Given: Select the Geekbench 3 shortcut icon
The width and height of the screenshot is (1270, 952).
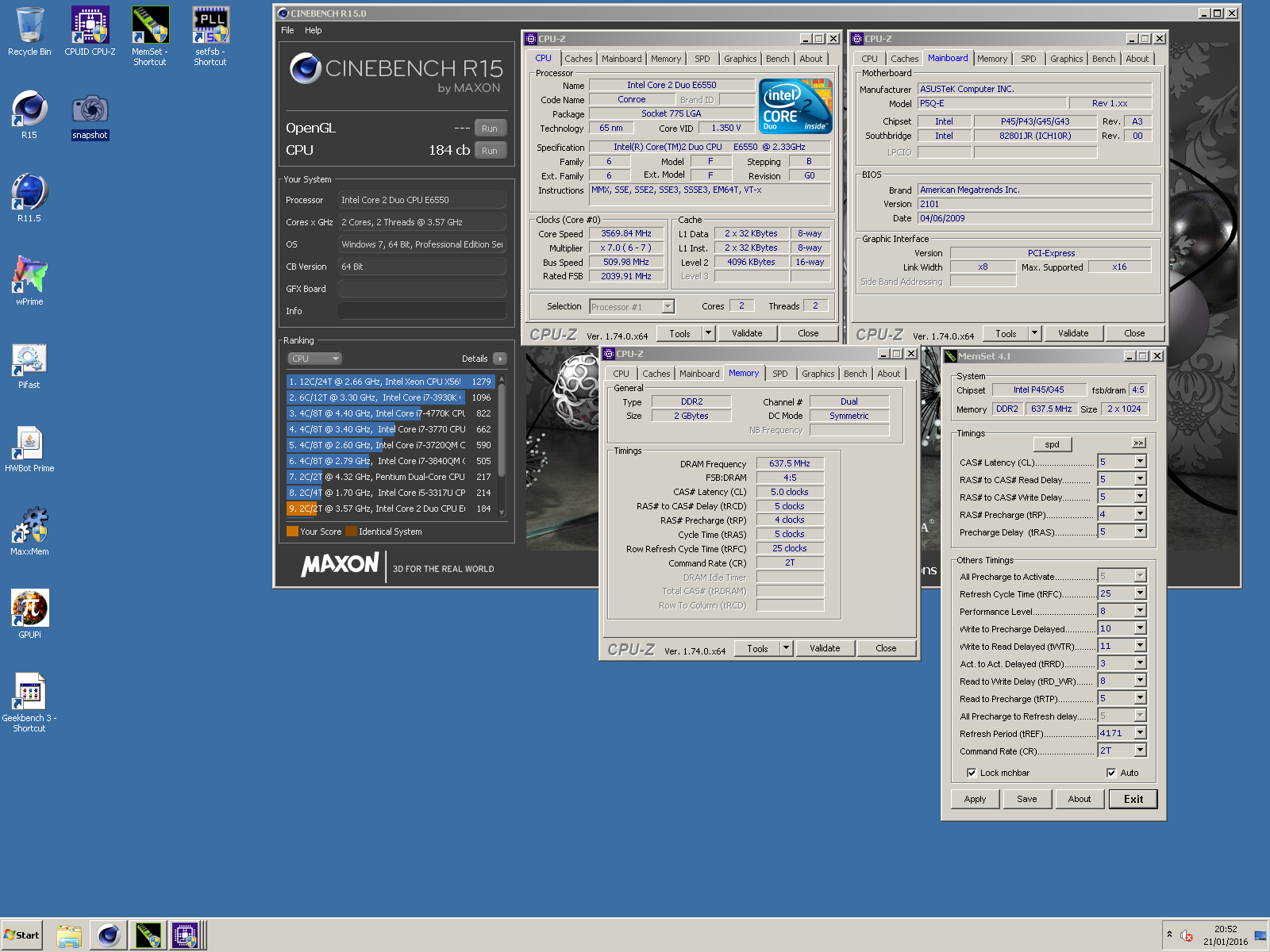Looking at the screenshot, I should pos(29,703).
